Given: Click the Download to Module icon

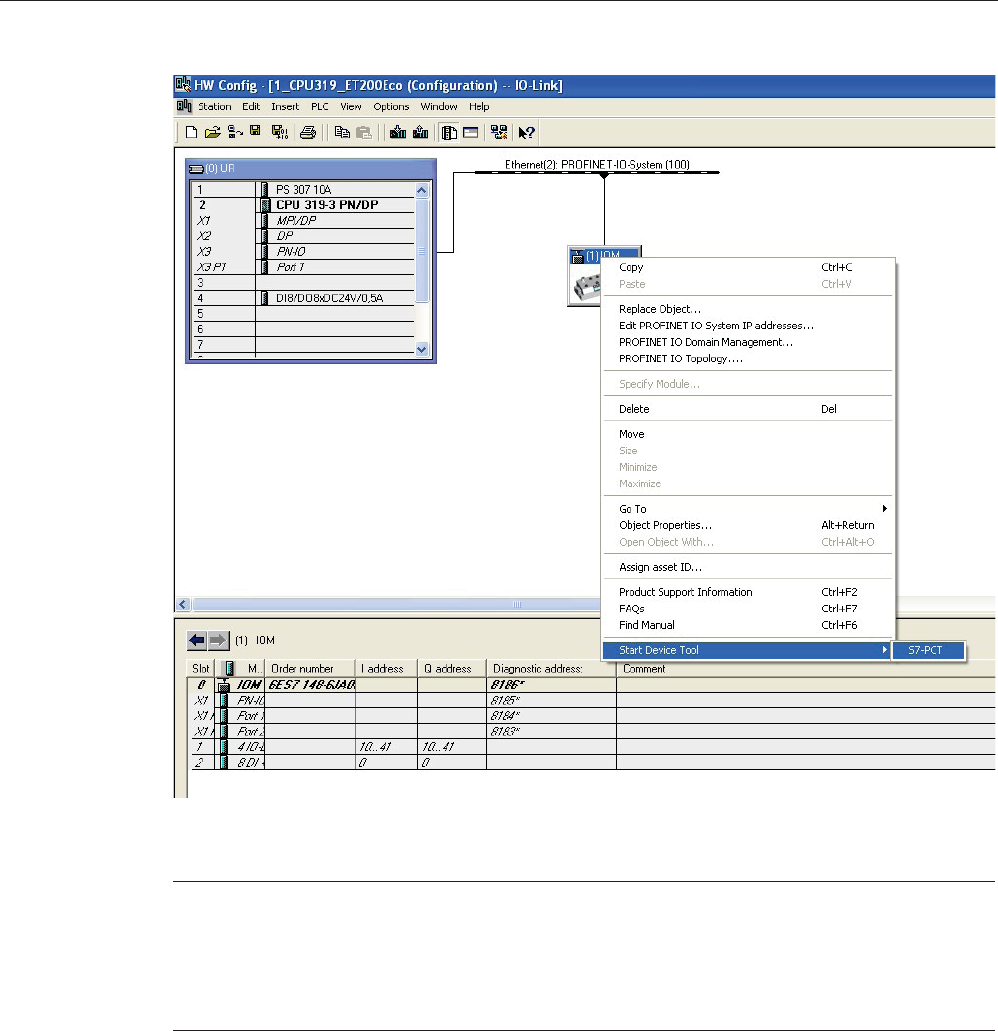Looking at the screenshot, I should coord(398,132).
